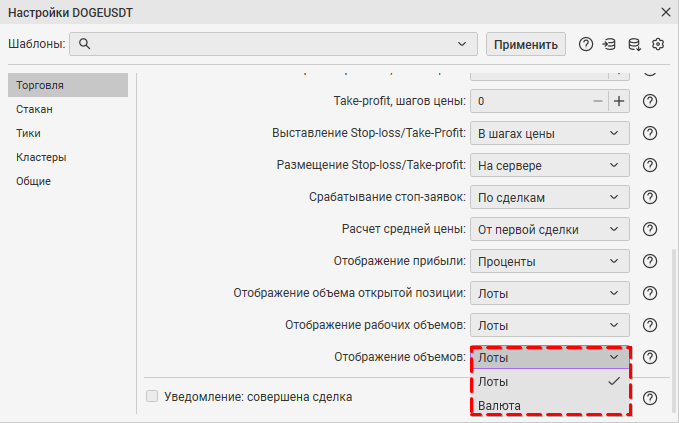Click the save template database icon
The image size is (679, 423).
(x=634, y=44)
